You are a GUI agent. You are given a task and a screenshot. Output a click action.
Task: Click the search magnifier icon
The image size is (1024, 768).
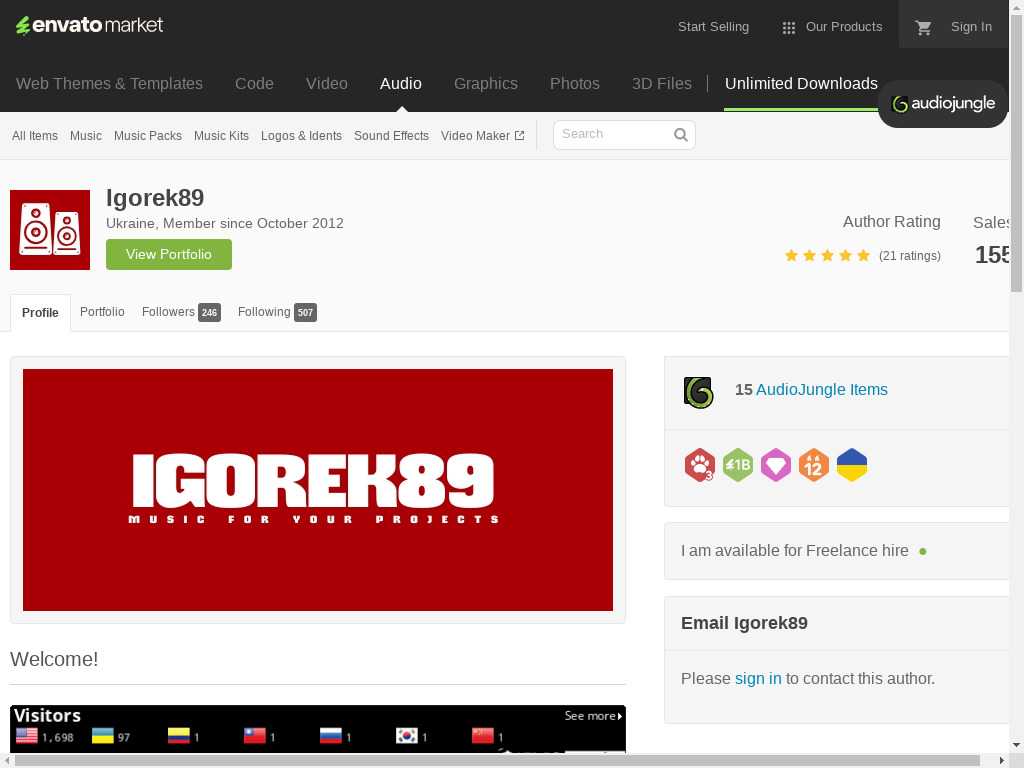click(680, 135)
